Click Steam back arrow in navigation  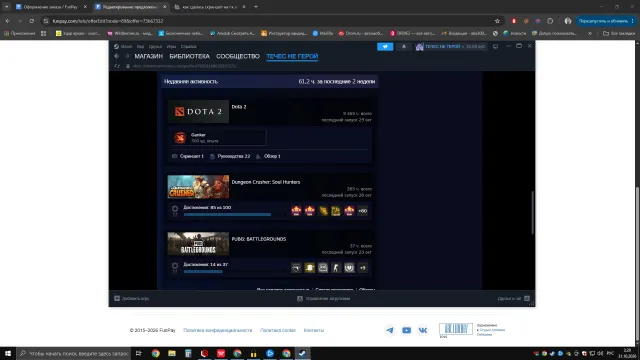[x=117, y=56]
